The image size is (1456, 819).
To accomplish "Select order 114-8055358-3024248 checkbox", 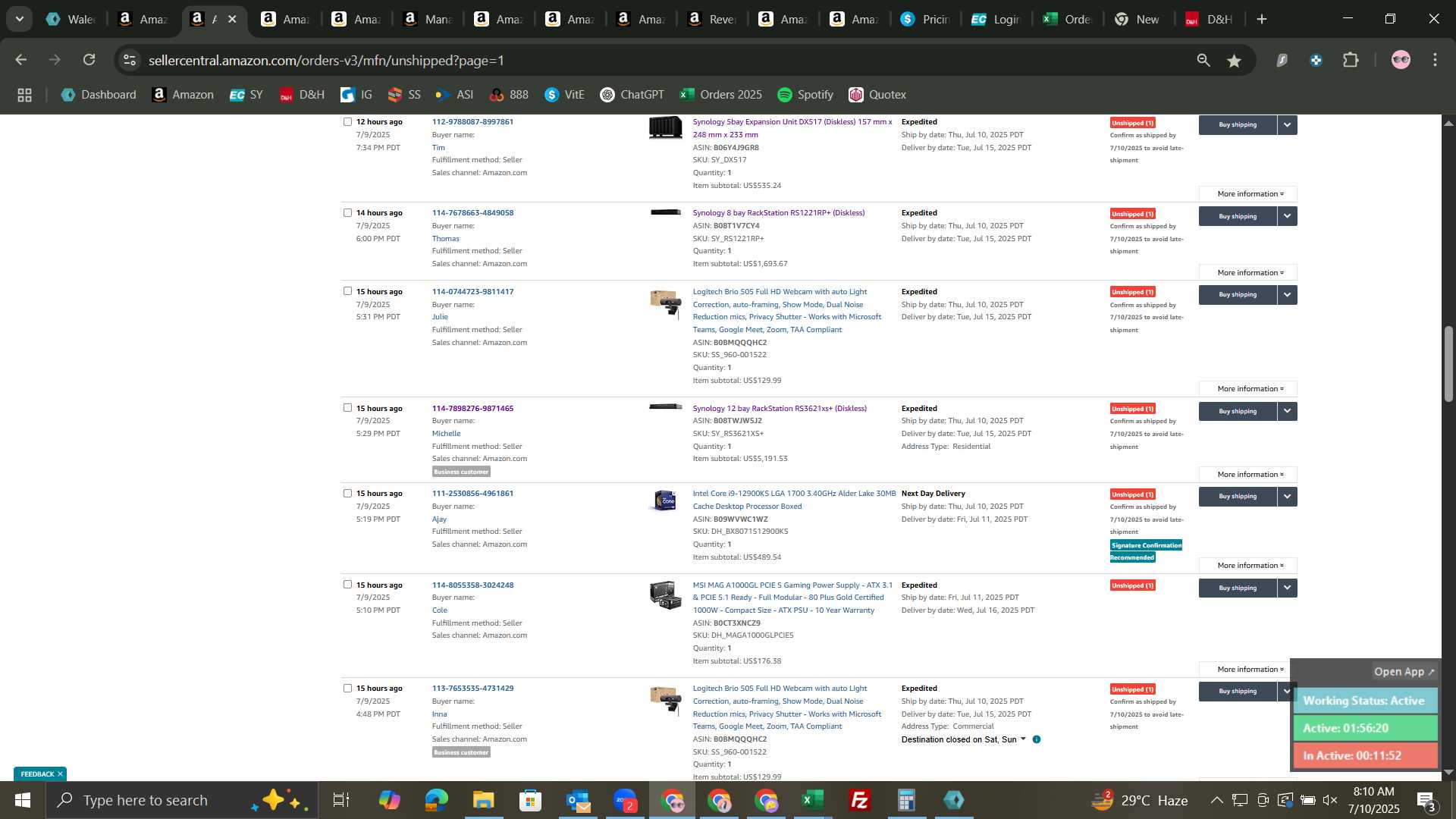I will [x=347, y=585].
